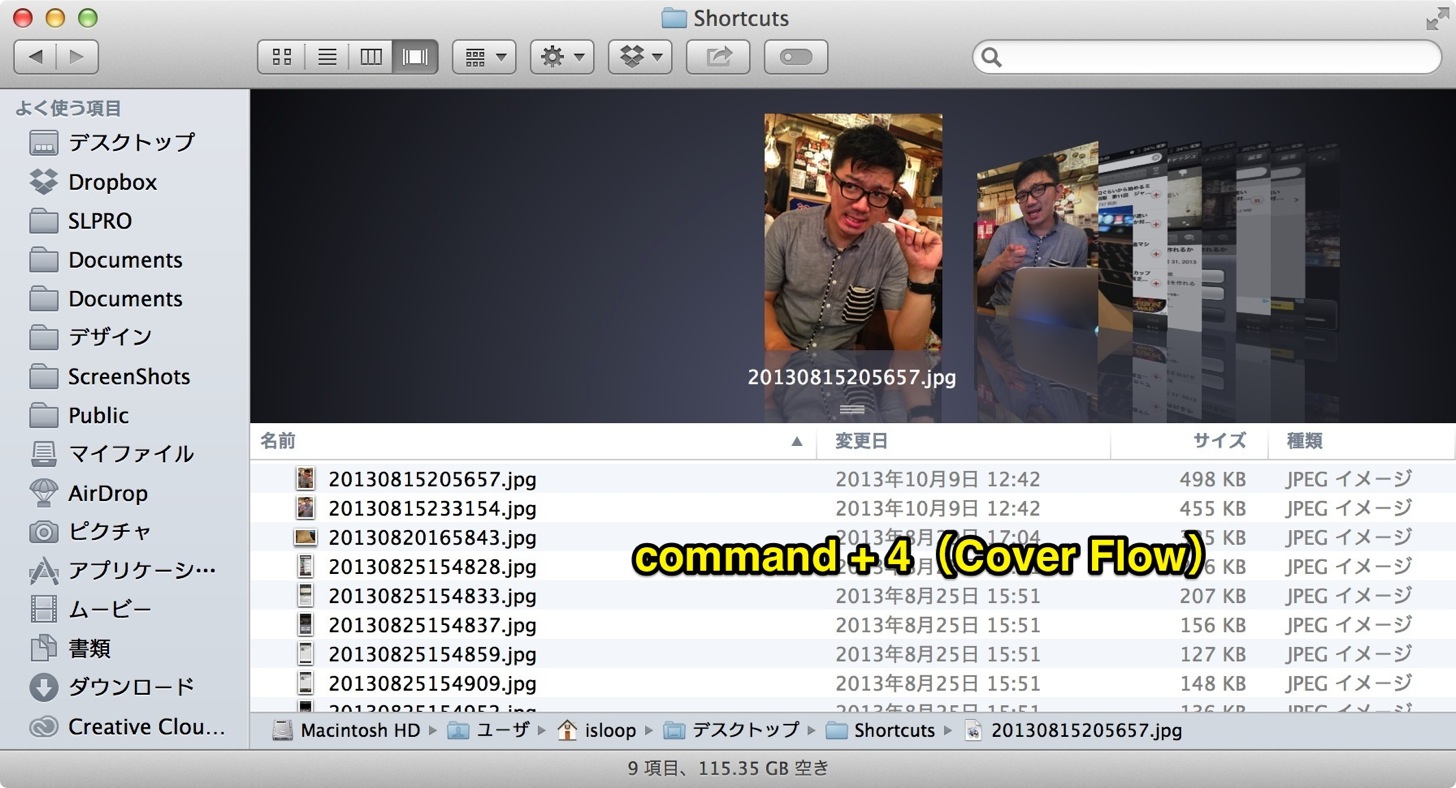Go to デスクトップ in the path bar
1456x788 pixels.
pyautogui.click(x=731, y=730)
